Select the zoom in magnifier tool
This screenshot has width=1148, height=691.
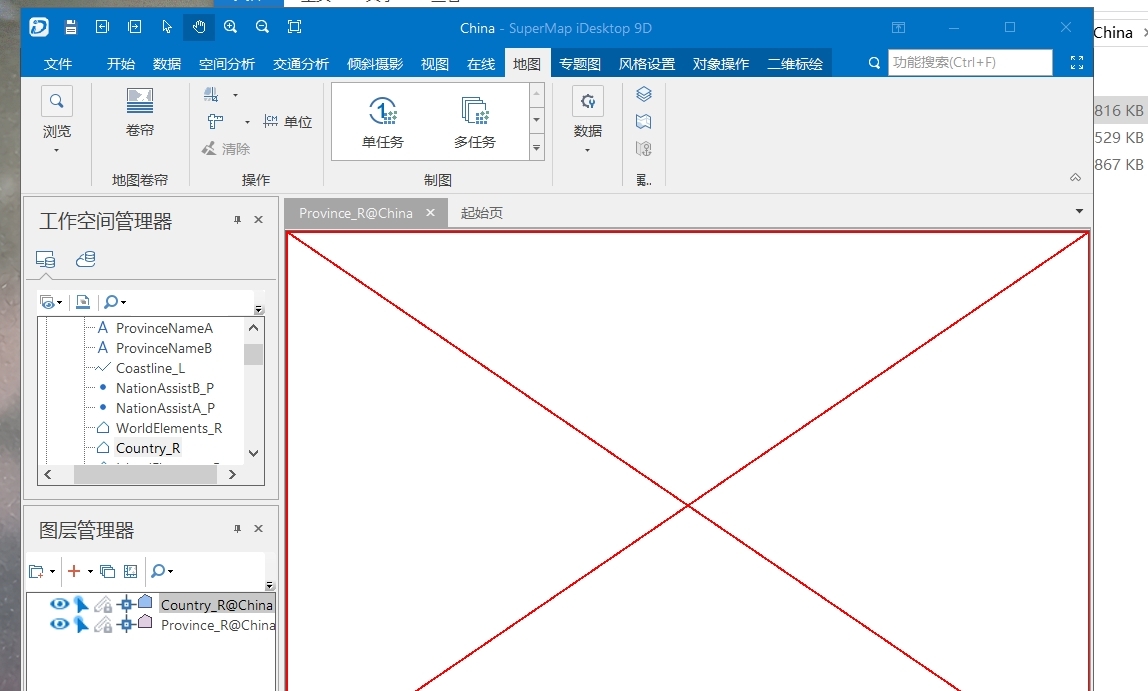click(x=231, y=27)
